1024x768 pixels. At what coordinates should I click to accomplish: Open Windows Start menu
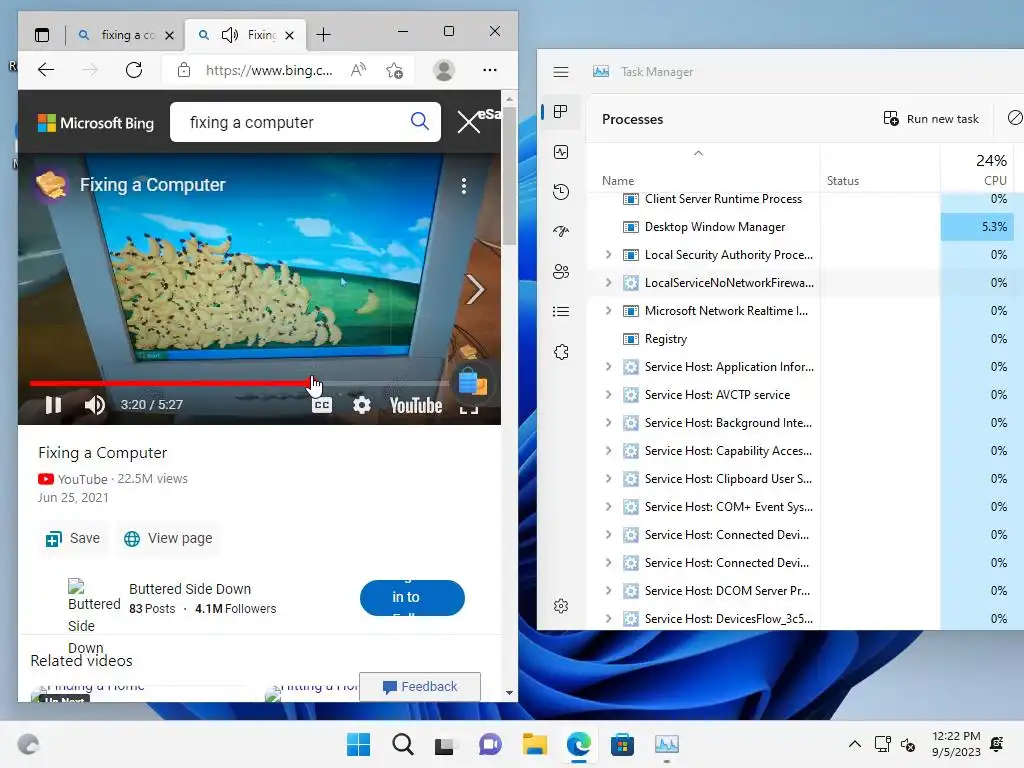358,744
